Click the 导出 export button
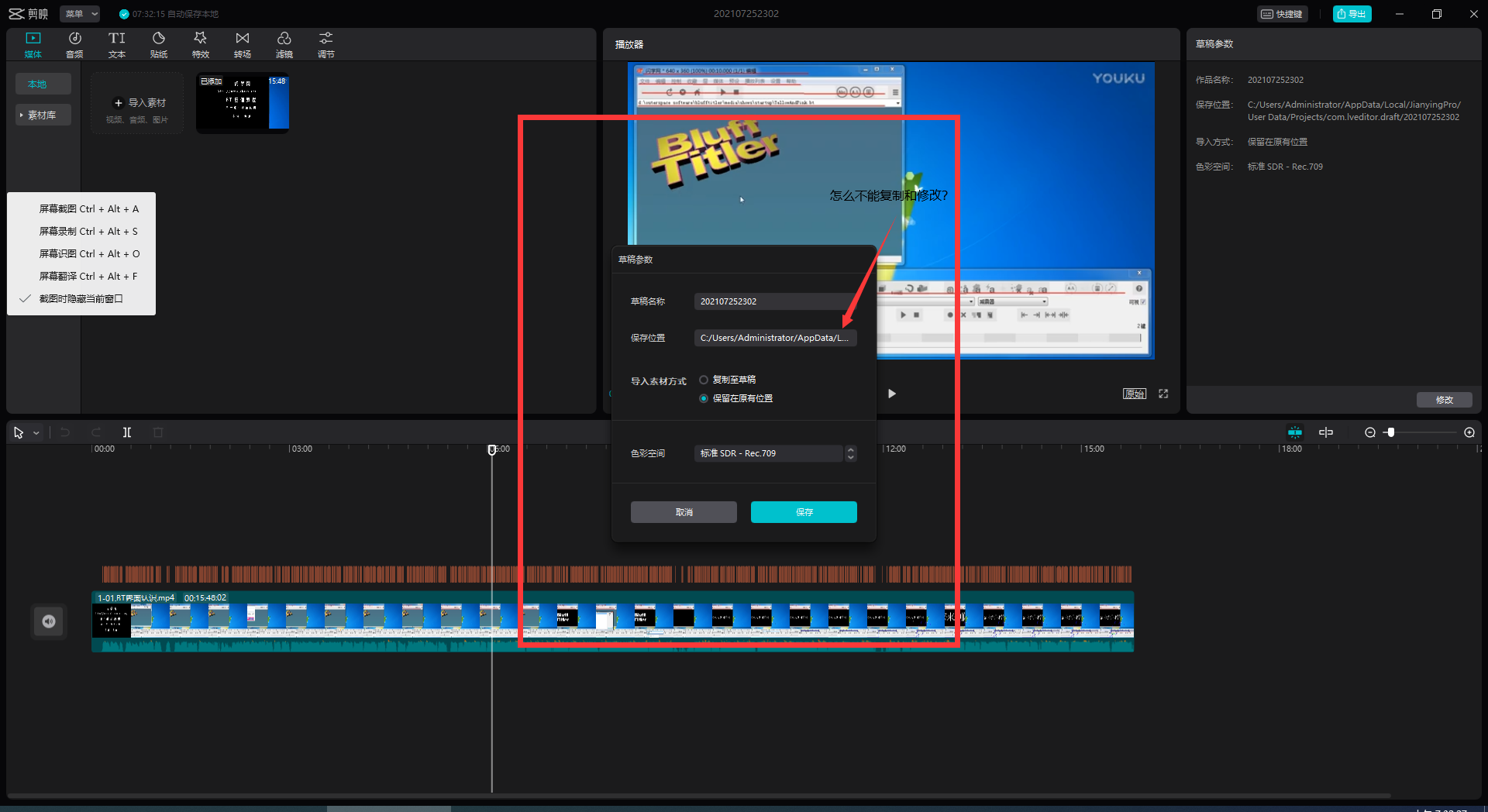Viewport: 1488px width, 812px height. coord(1352,14)
